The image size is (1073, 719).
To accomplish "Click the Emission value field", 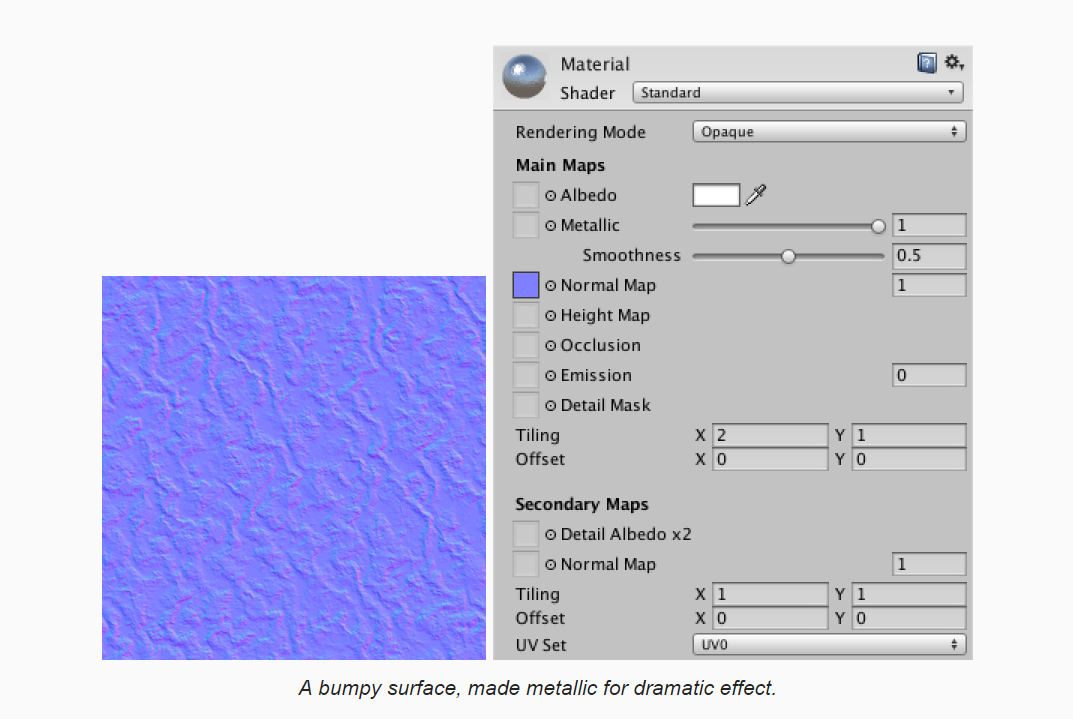I will point(929,375).
